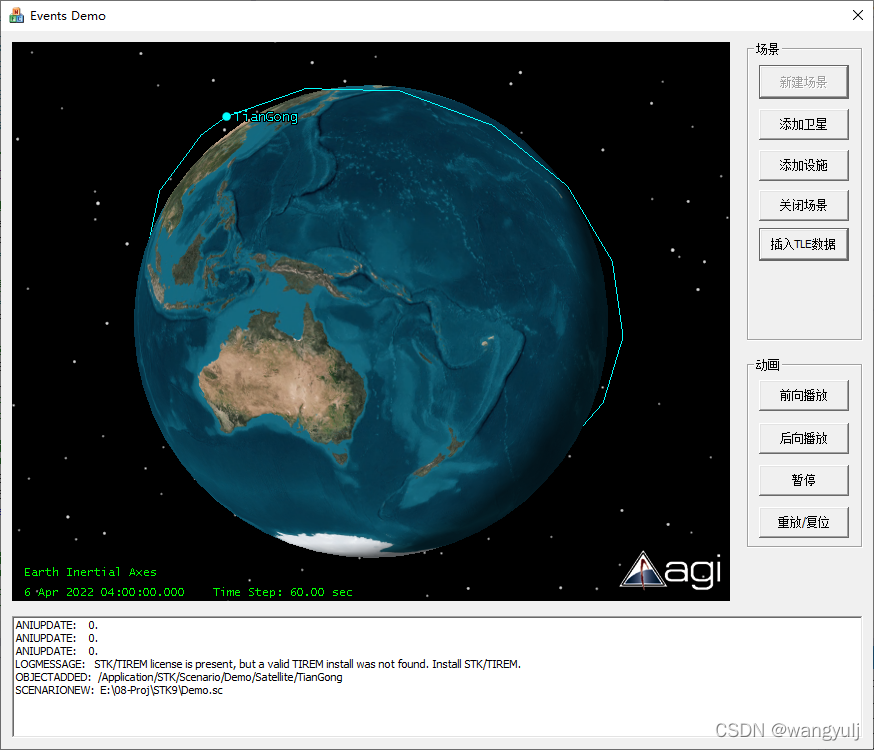Add a satellite with 添加卫星

[x=803, y=124]
